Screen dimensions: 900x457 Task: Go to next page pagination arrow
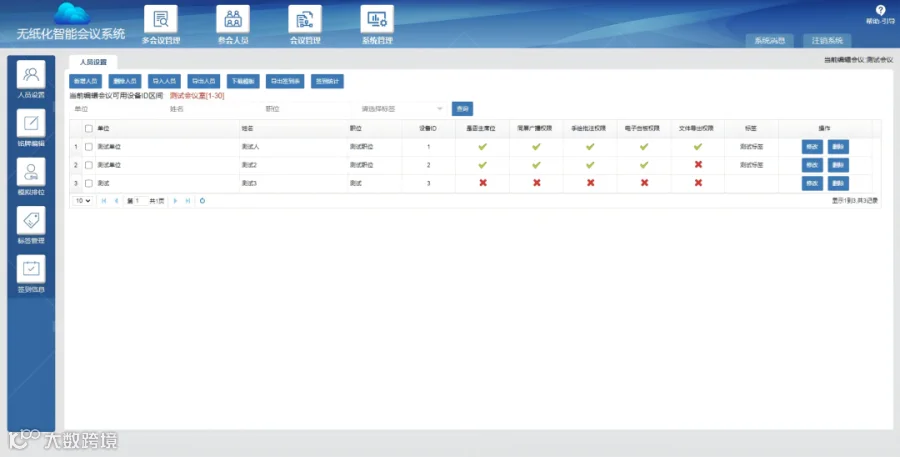pyautogui.click(x=175, y=201)
